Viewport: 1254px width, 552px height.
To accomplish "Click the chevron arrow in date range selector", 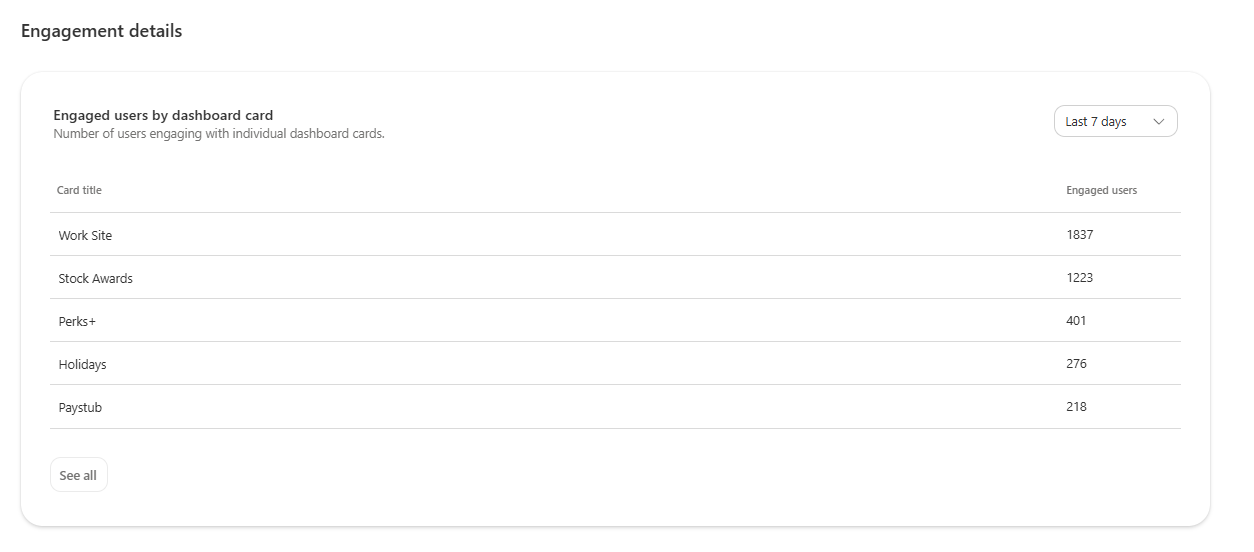I will click(1159, 122).
